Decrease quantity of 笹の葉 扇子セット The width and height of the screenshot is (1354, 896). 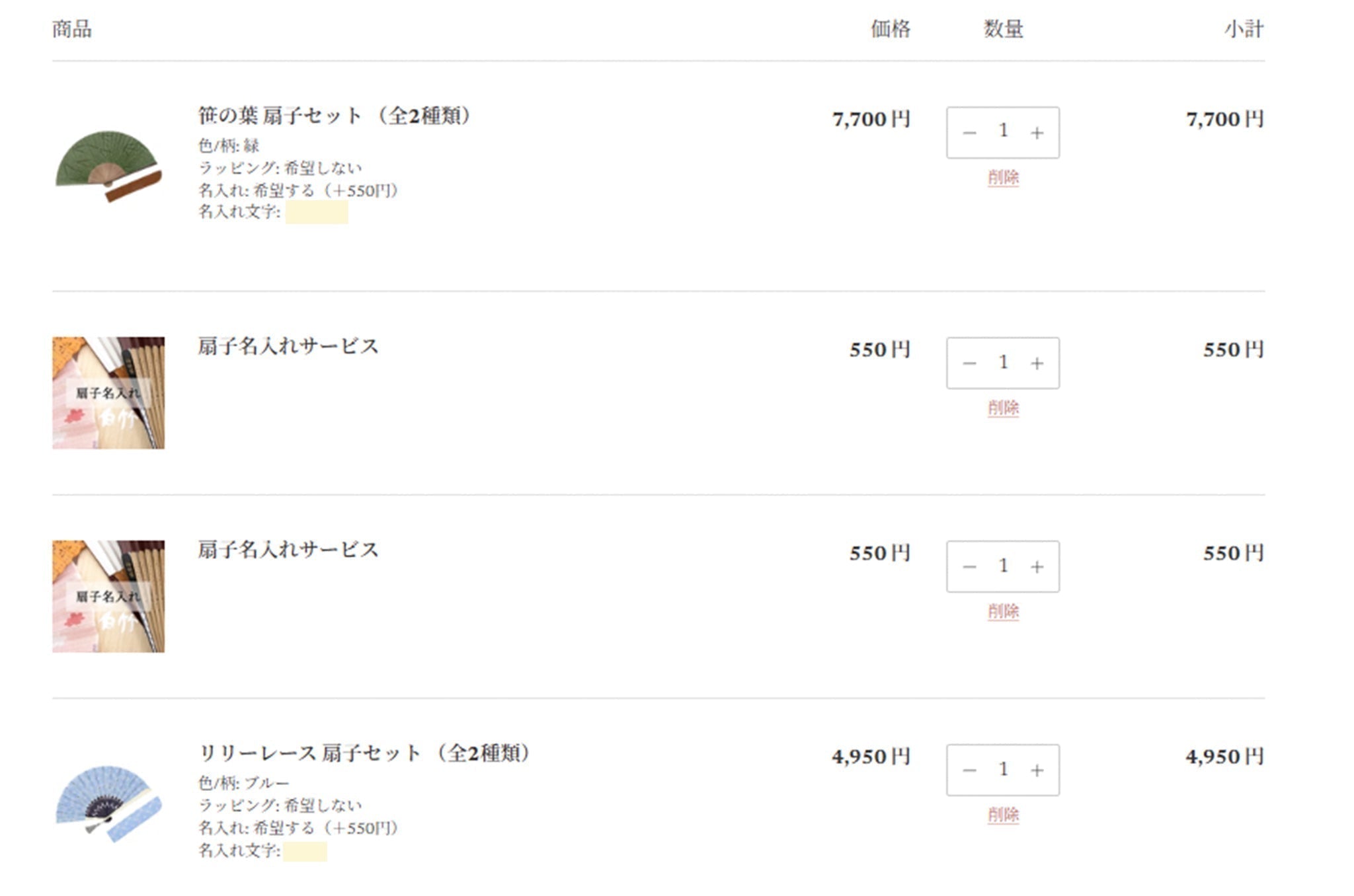click(969, 132)
